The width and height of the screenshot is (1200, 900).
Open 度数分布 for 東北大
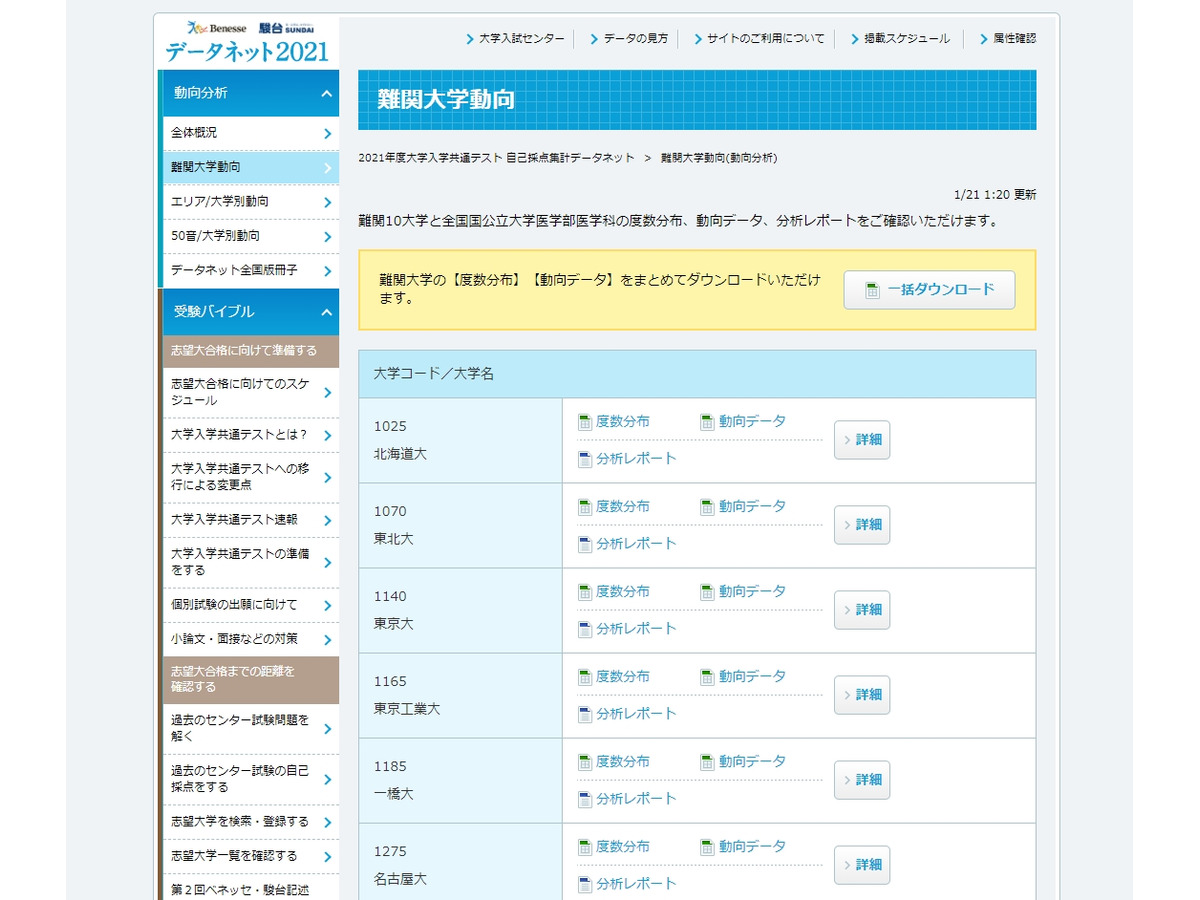(614, 507)
